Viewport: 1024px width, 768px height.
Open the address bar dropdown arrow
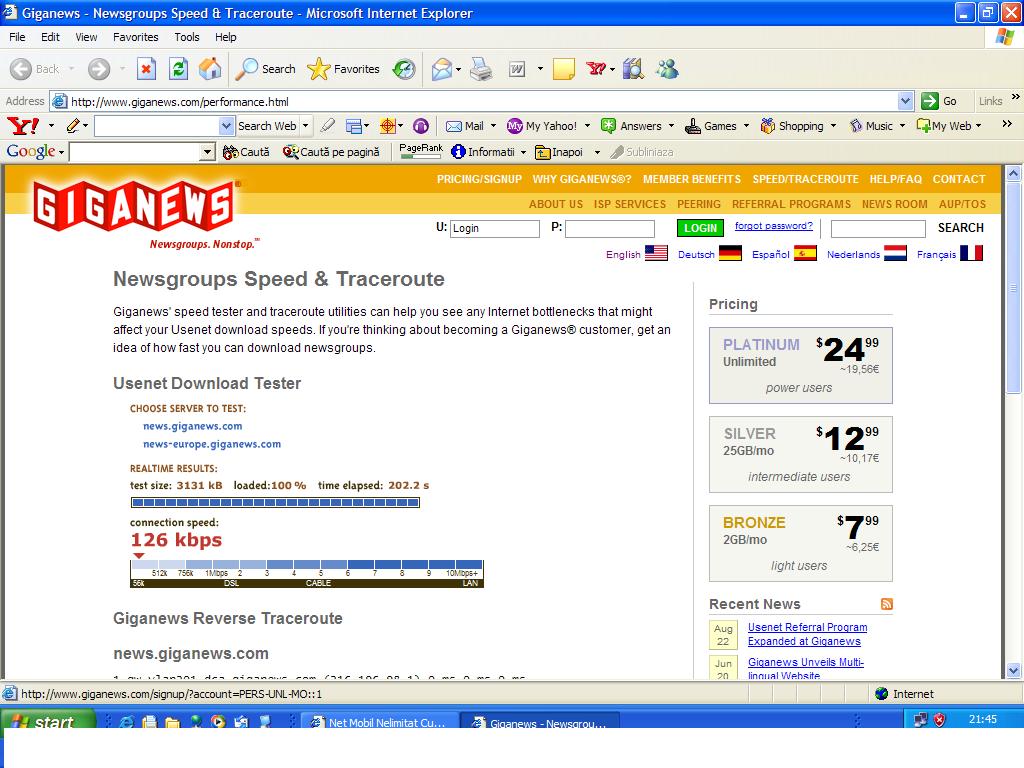coord(905,101)
